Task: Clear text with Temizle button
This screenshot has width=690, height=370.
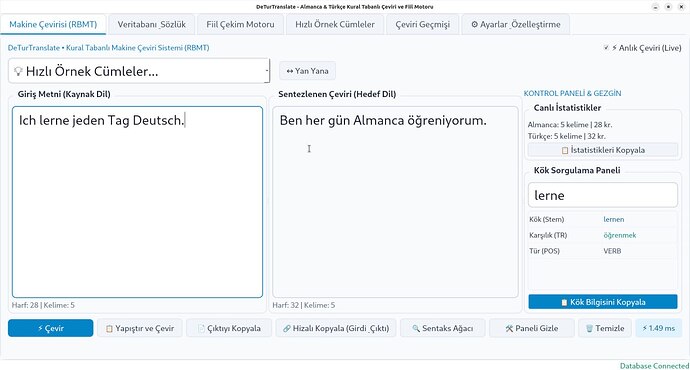Action: [605, 328]
